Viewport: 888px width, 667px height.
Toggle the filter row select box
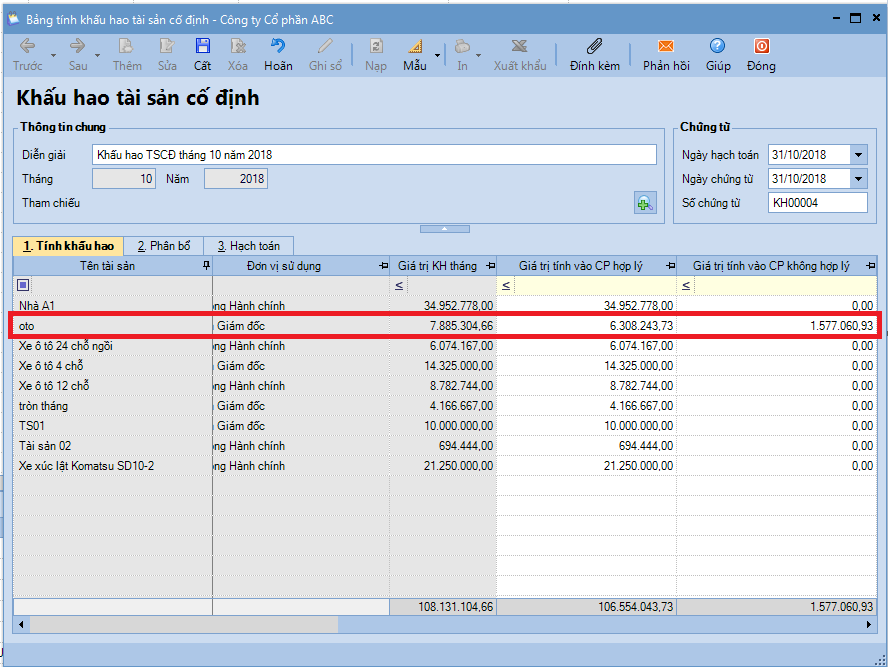[23, 285]
